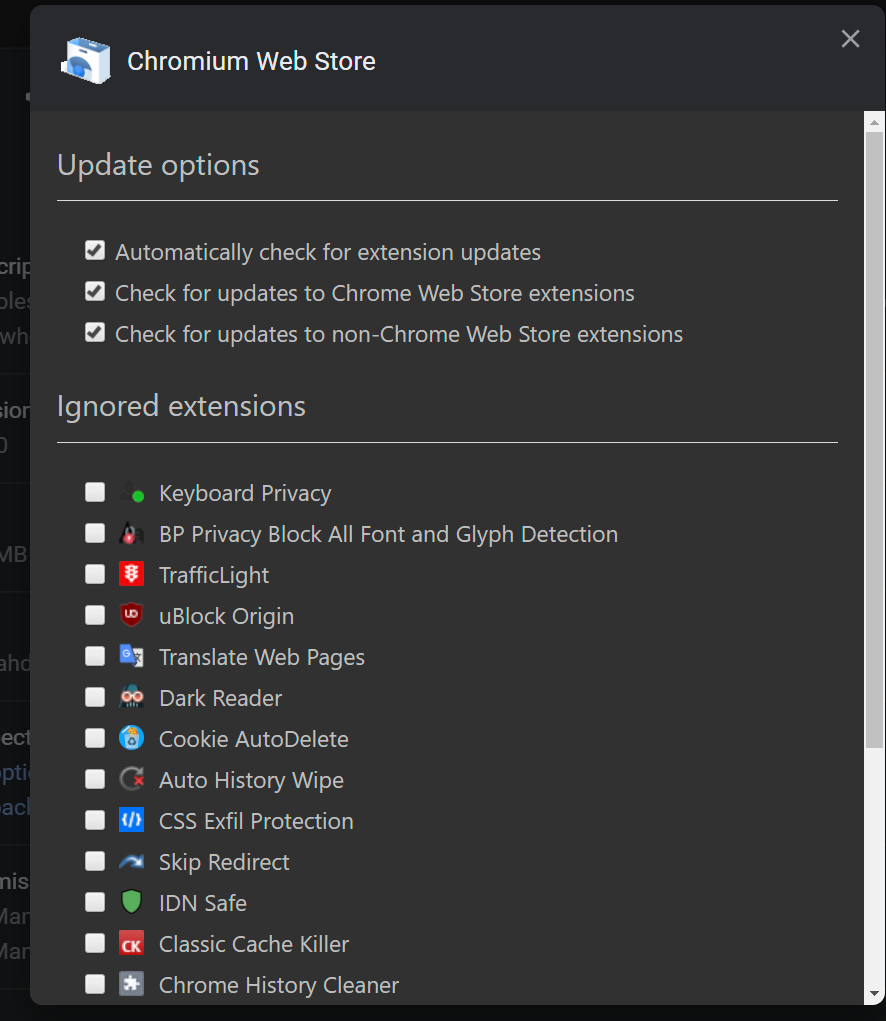Click the CSS Exfil Protection icon
Image resolution: width=886 pixels, height=1021 pixels.
point(131,821)
